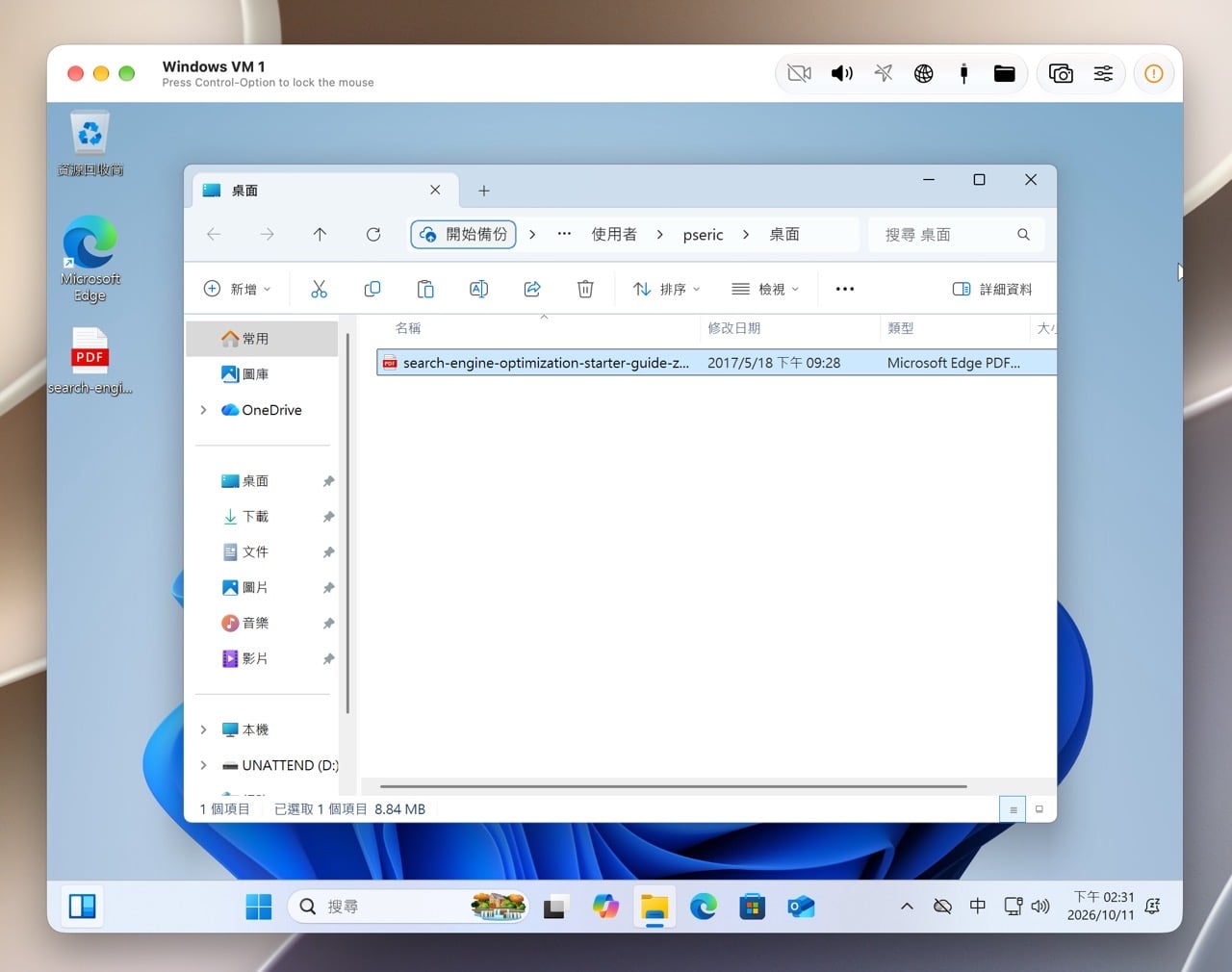Open the 檢視 (View) dropdown
This screenshot has width=1232, height=972.
765,289
